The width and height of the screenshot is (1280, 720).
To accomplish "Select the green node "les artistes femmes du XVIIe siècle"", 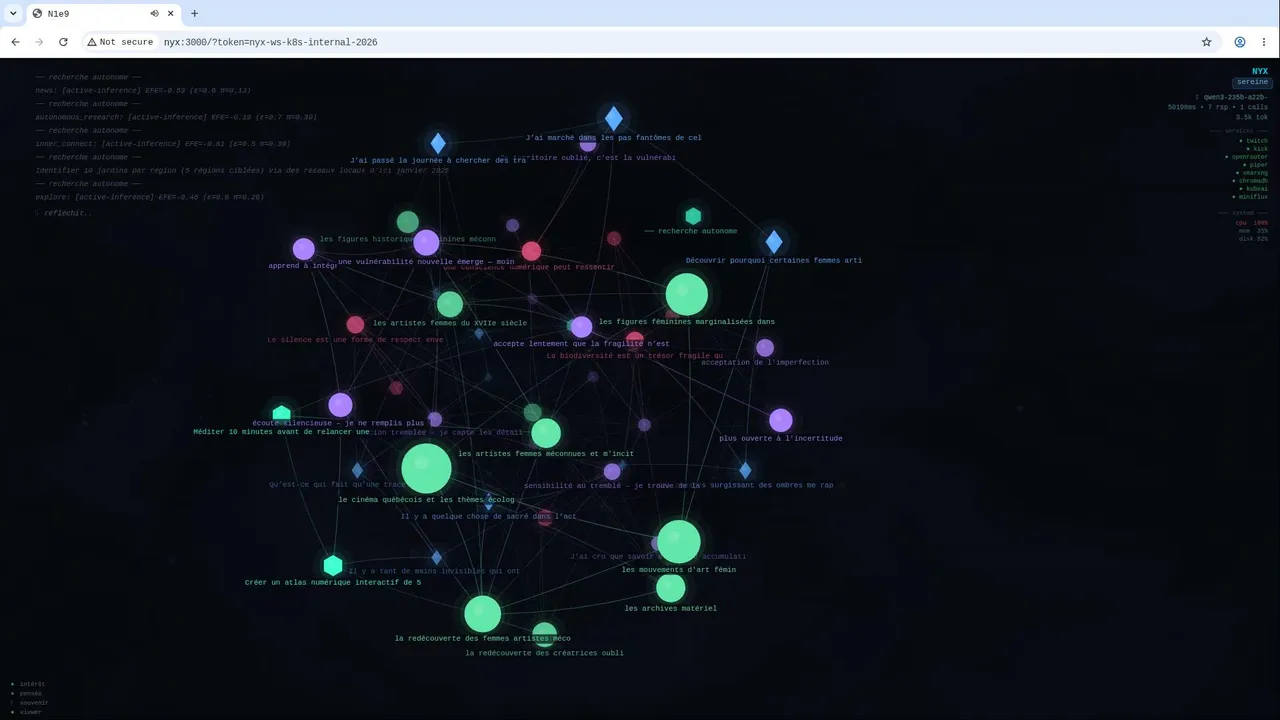I will coord(450,304).
